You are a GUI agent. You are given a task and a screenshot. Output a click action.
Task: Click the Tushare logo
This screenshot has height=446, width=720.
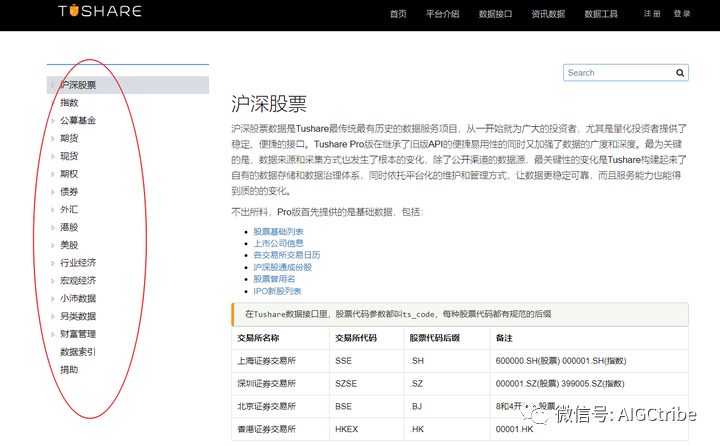[99, 13]
